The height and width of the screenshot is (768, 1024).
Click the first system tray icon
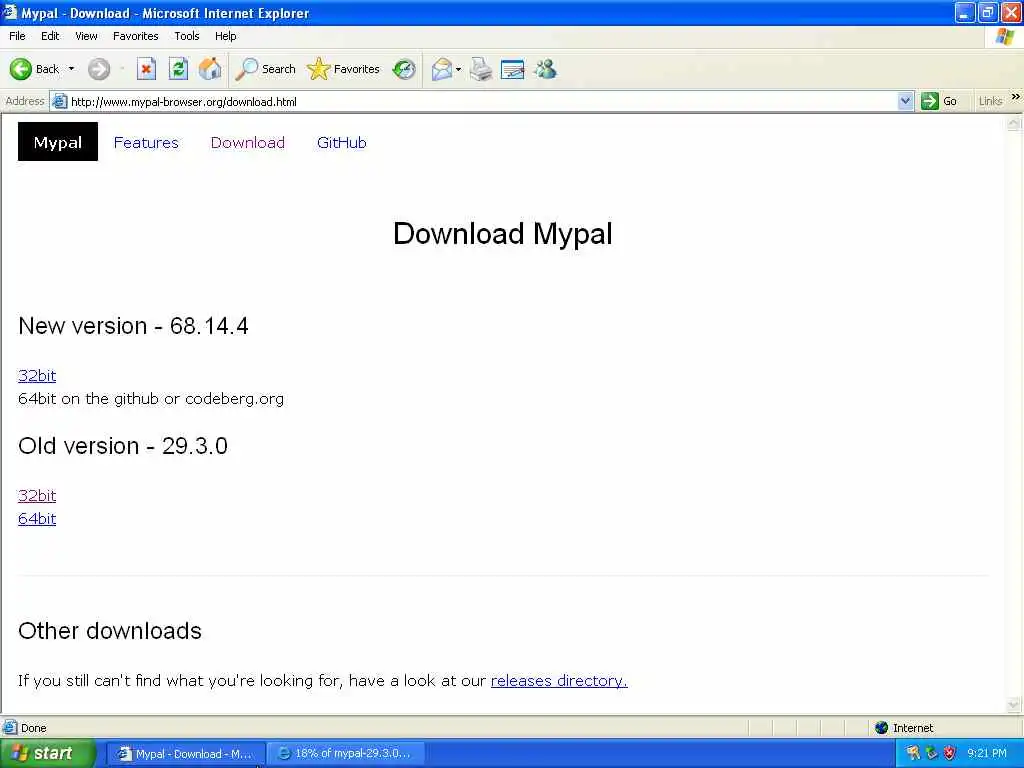[x=913, y=753]
